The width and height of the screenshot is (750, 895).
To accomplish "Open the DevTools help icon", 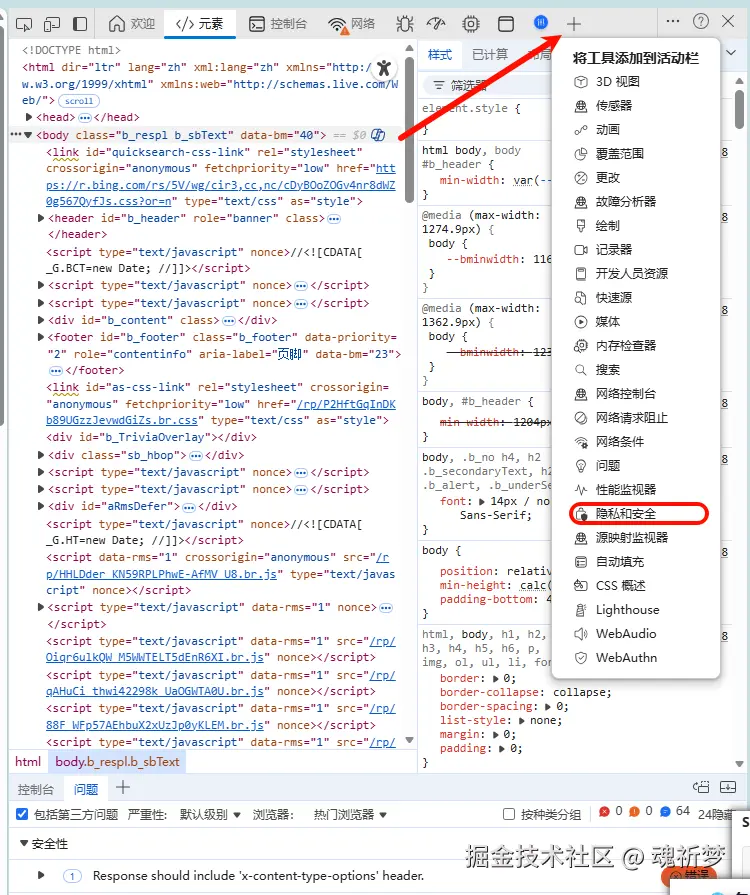I will (x=701, y=21).
